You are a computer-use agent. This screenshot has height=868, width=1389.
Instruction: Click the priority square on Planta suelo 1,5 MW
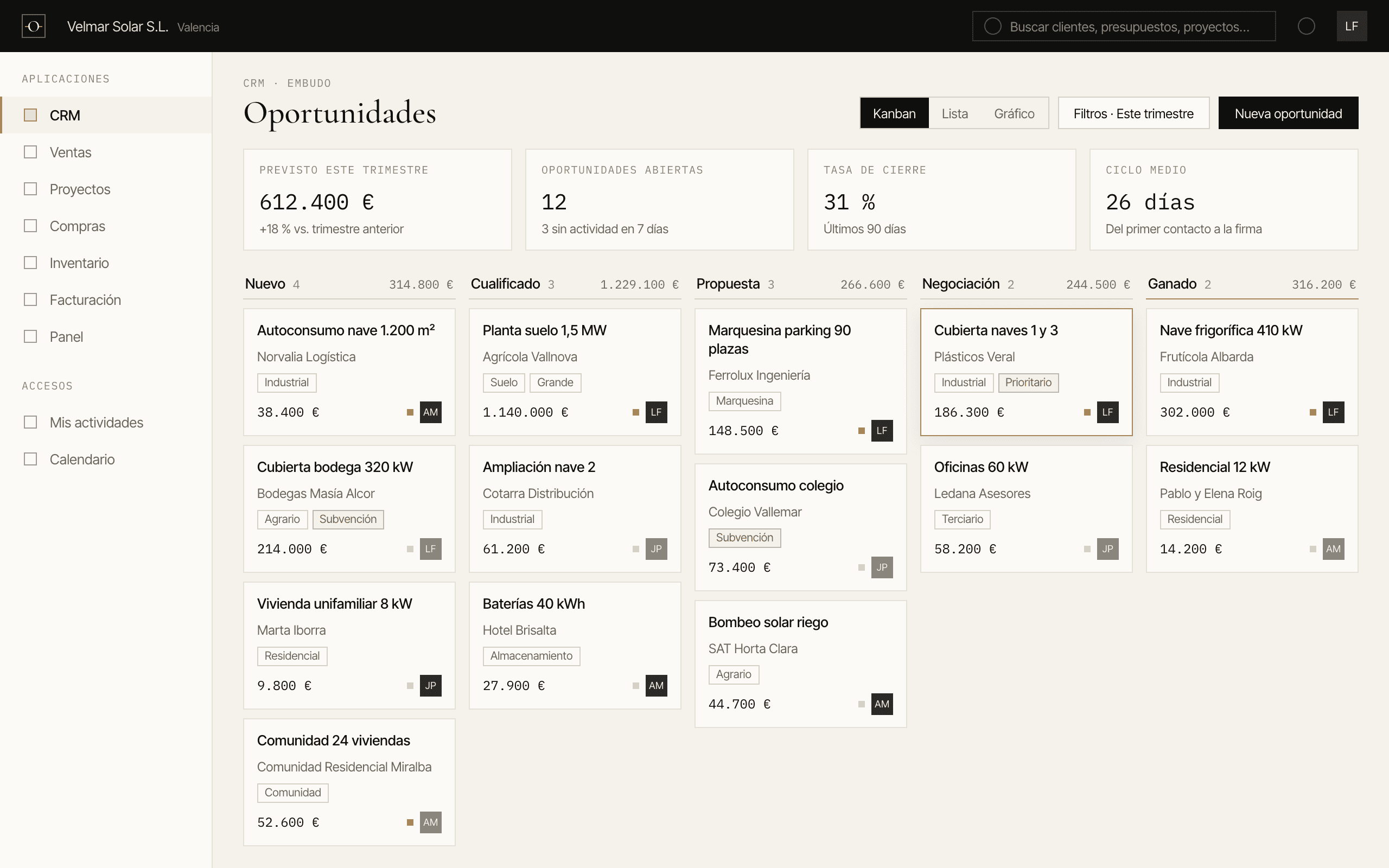[635, 412]
